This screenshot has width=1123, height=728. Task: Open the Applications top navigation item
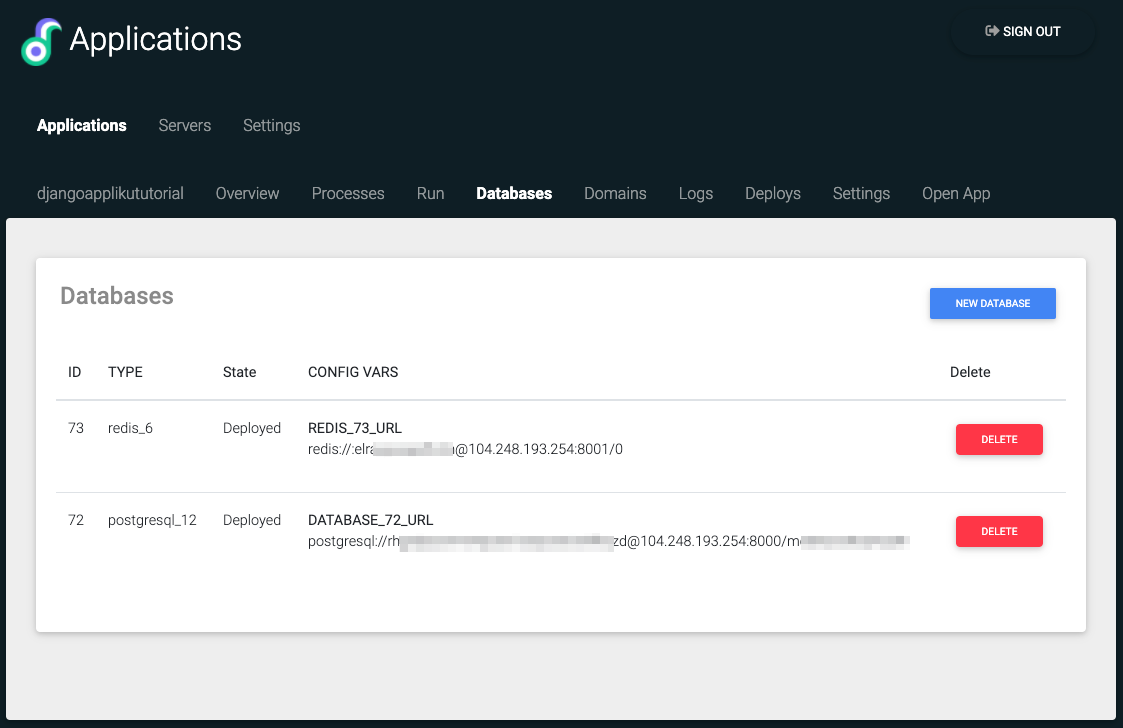tap(82, 126)
